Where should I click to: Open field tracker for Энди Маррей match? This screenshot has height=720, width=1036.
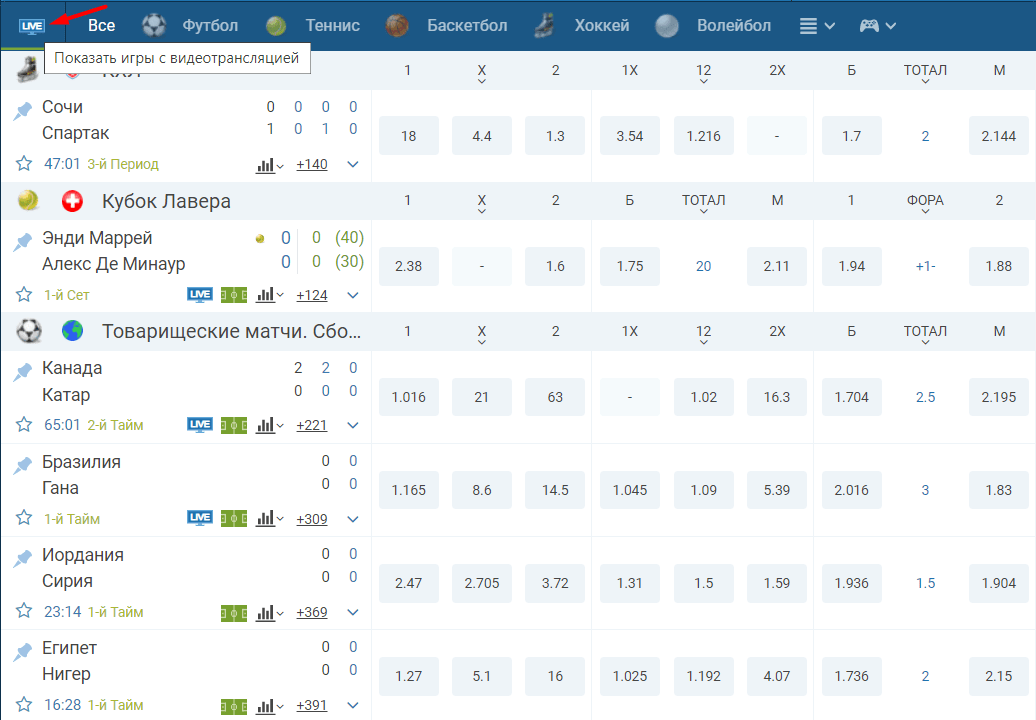[234, 295]
